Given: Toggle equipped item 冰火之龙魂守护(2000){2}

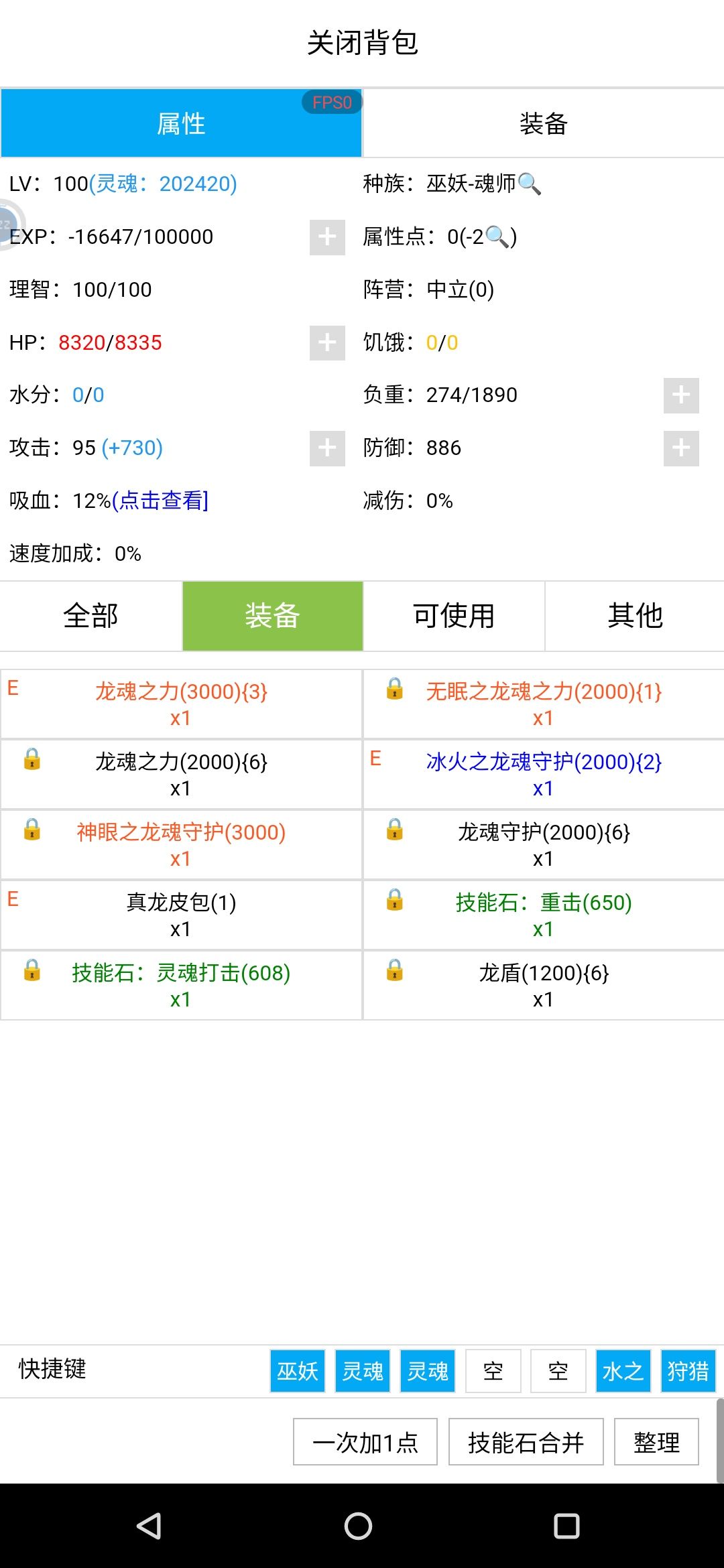Looking at the screenshot, I should coord(544,775).
